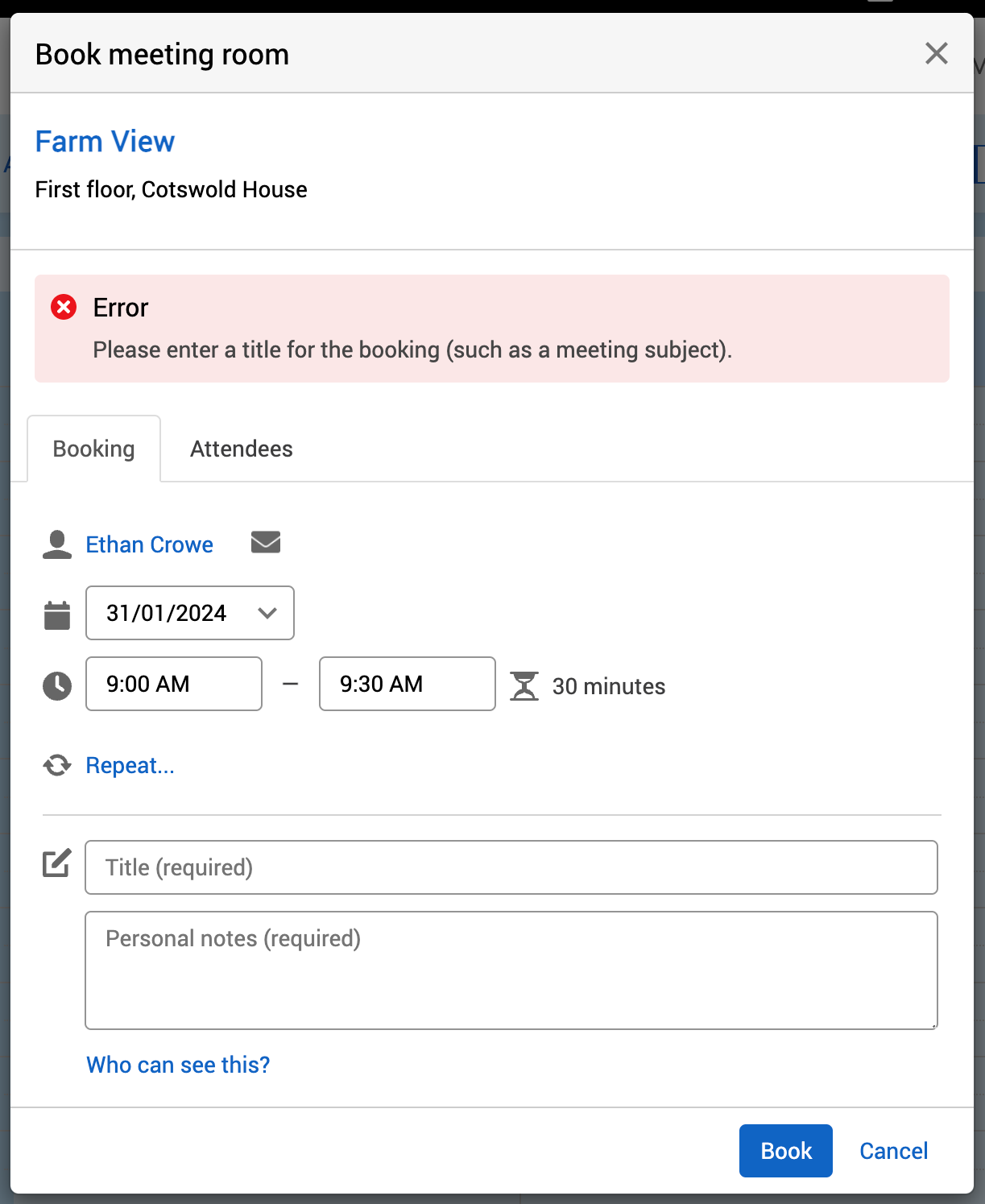Click the red error icon in alert
Screen dimensions: 985x1204
click(64, 307)
